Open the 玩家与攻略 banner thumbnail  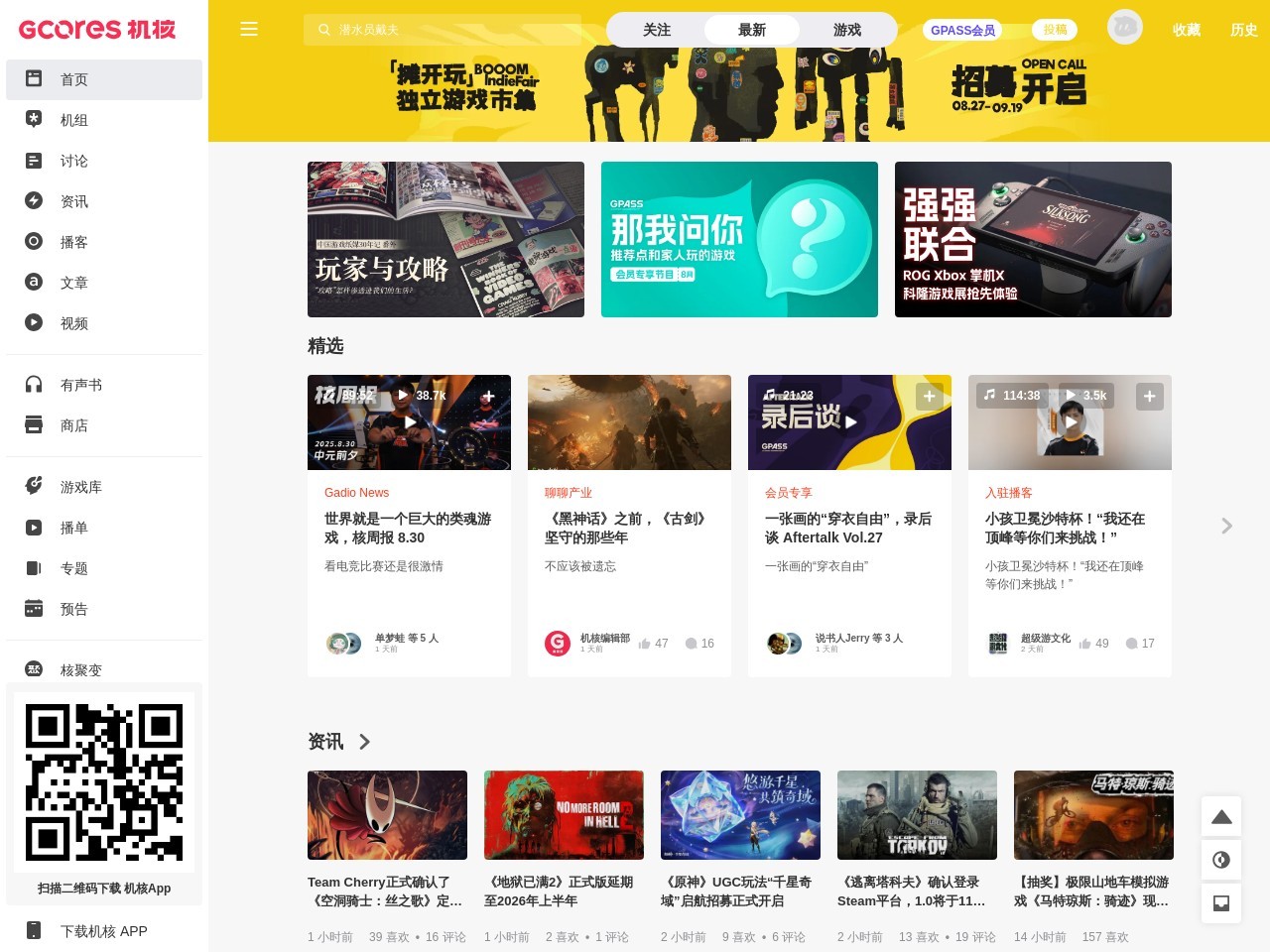[445, 239]
